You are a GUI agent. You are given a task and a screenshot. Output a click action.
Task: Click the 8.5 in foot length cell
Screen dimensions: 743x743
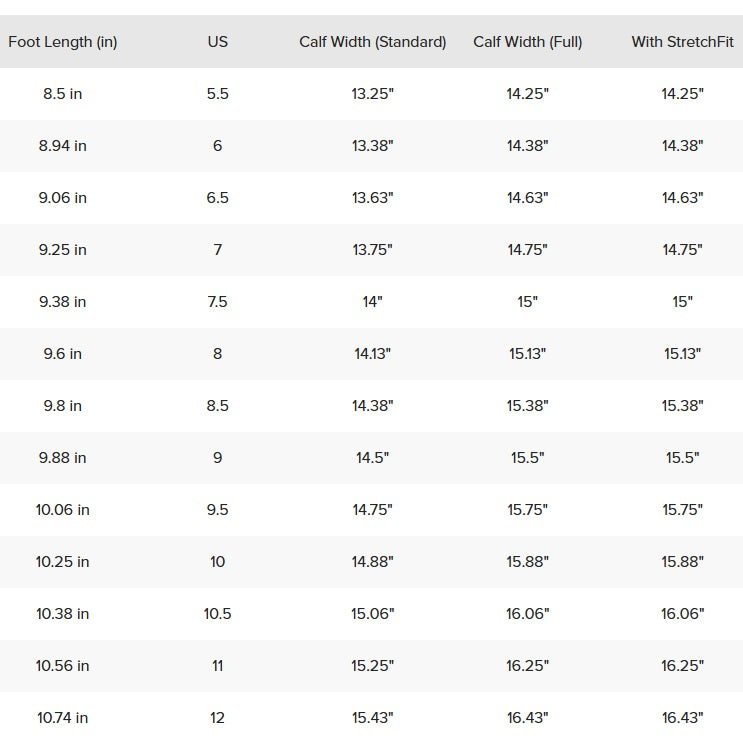62,94
